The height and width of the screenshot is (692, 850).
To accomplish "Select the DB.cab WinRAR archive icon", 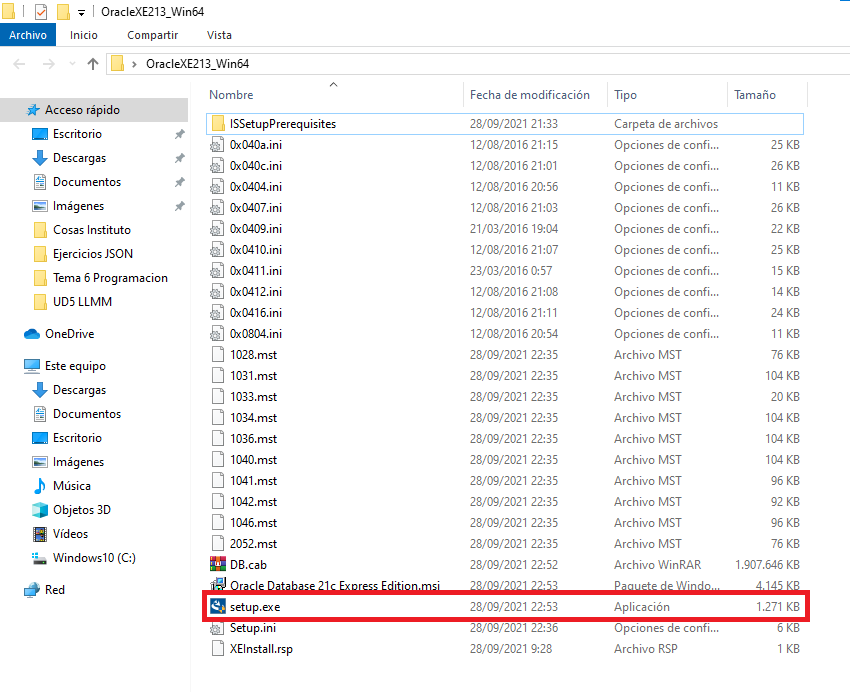I will pyautogui.click(x=218, y=565).
